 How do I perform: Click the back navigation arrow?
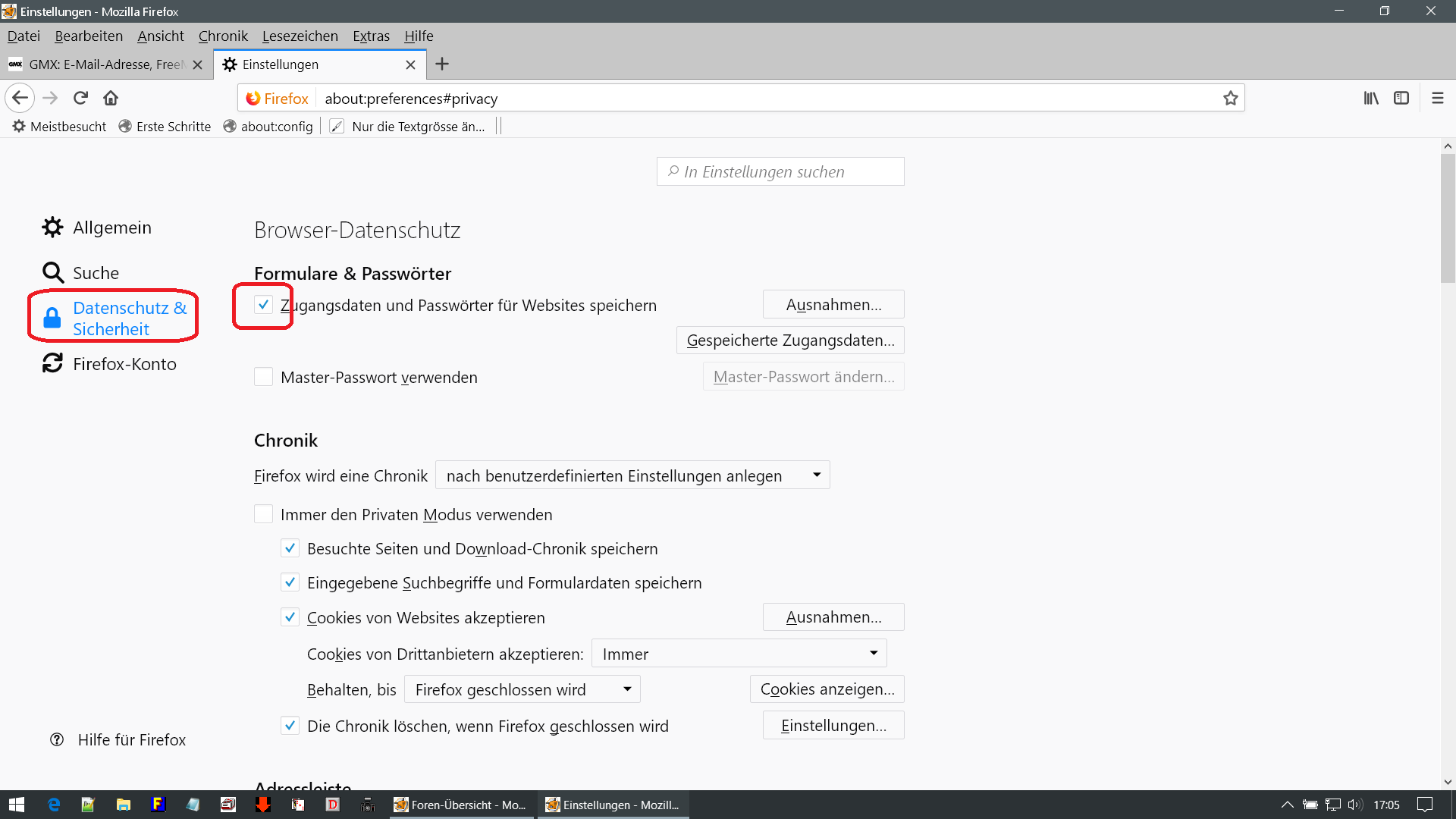(20, 98)
